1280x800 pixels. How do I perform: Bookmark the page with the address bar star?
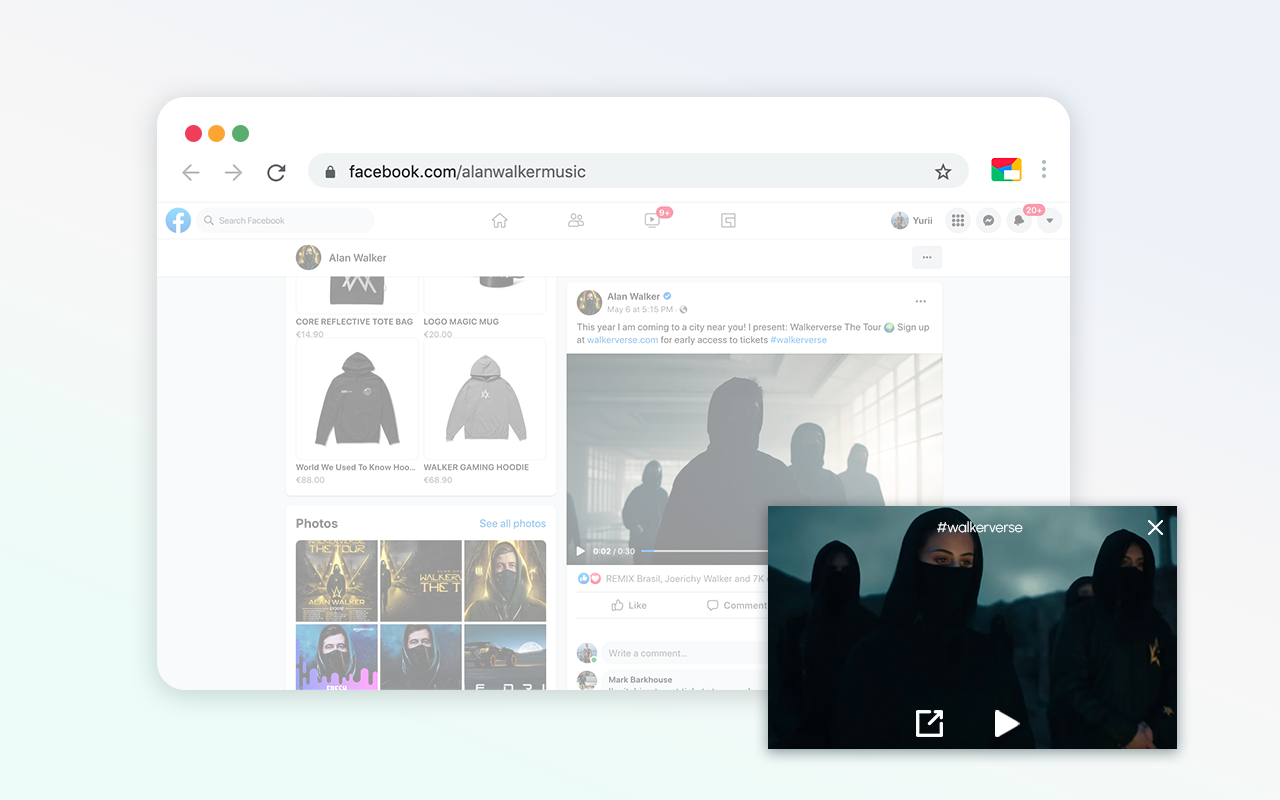(x=943, y=171)
